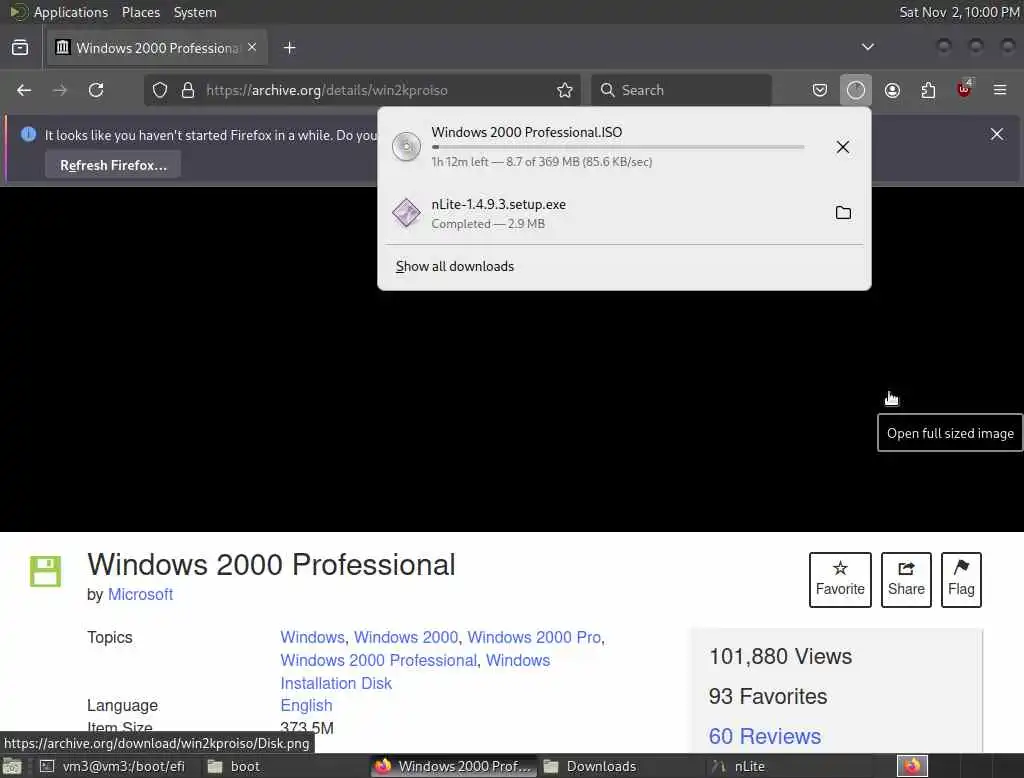The height and width of the screenshot is (778, 1024).
Task: Open the System menu
Action: (x=195, y=12)
